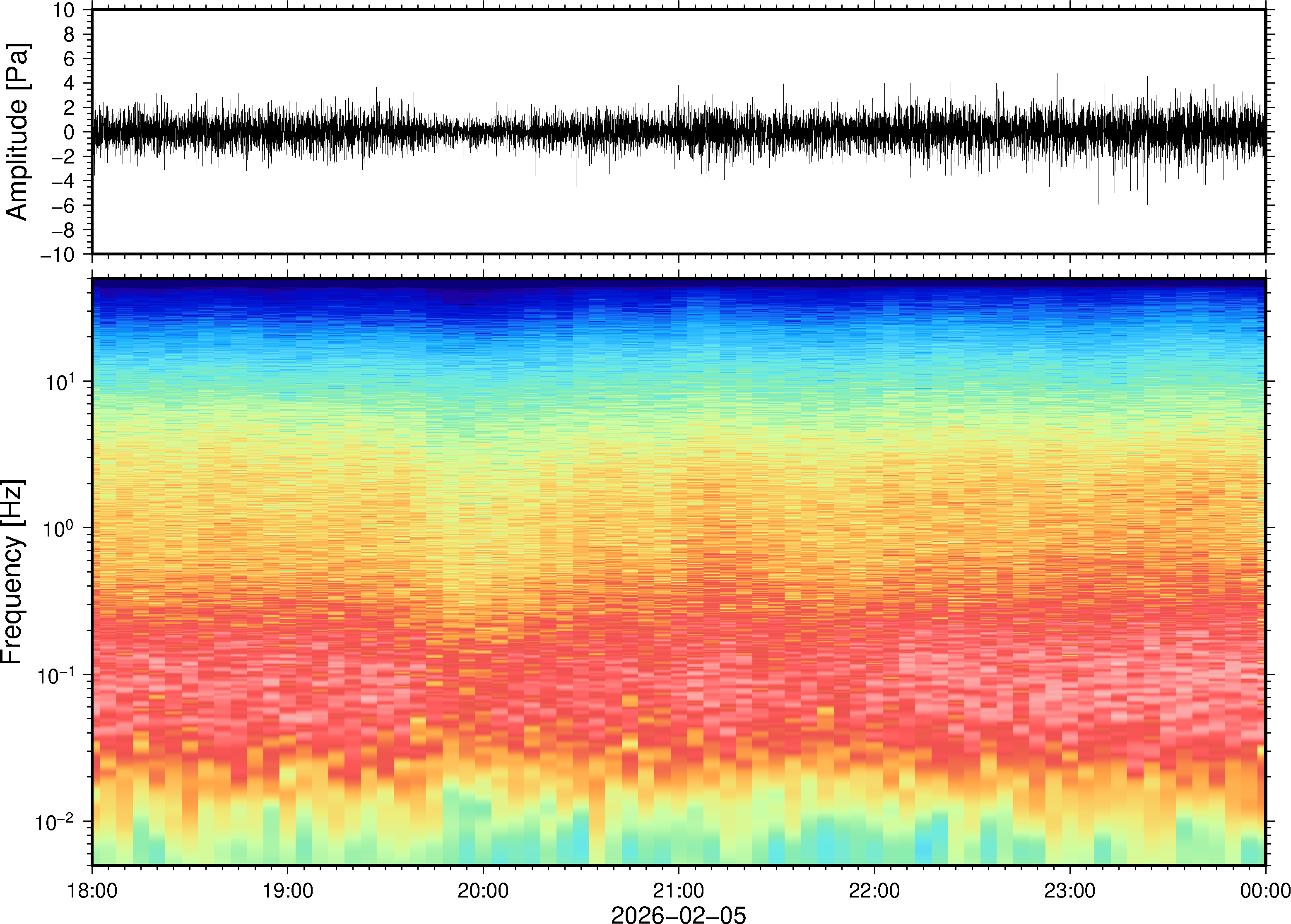Click the 19:00 time axis label
The height and width of the screenshot is (924, 1291).
(x=287, y=890)
